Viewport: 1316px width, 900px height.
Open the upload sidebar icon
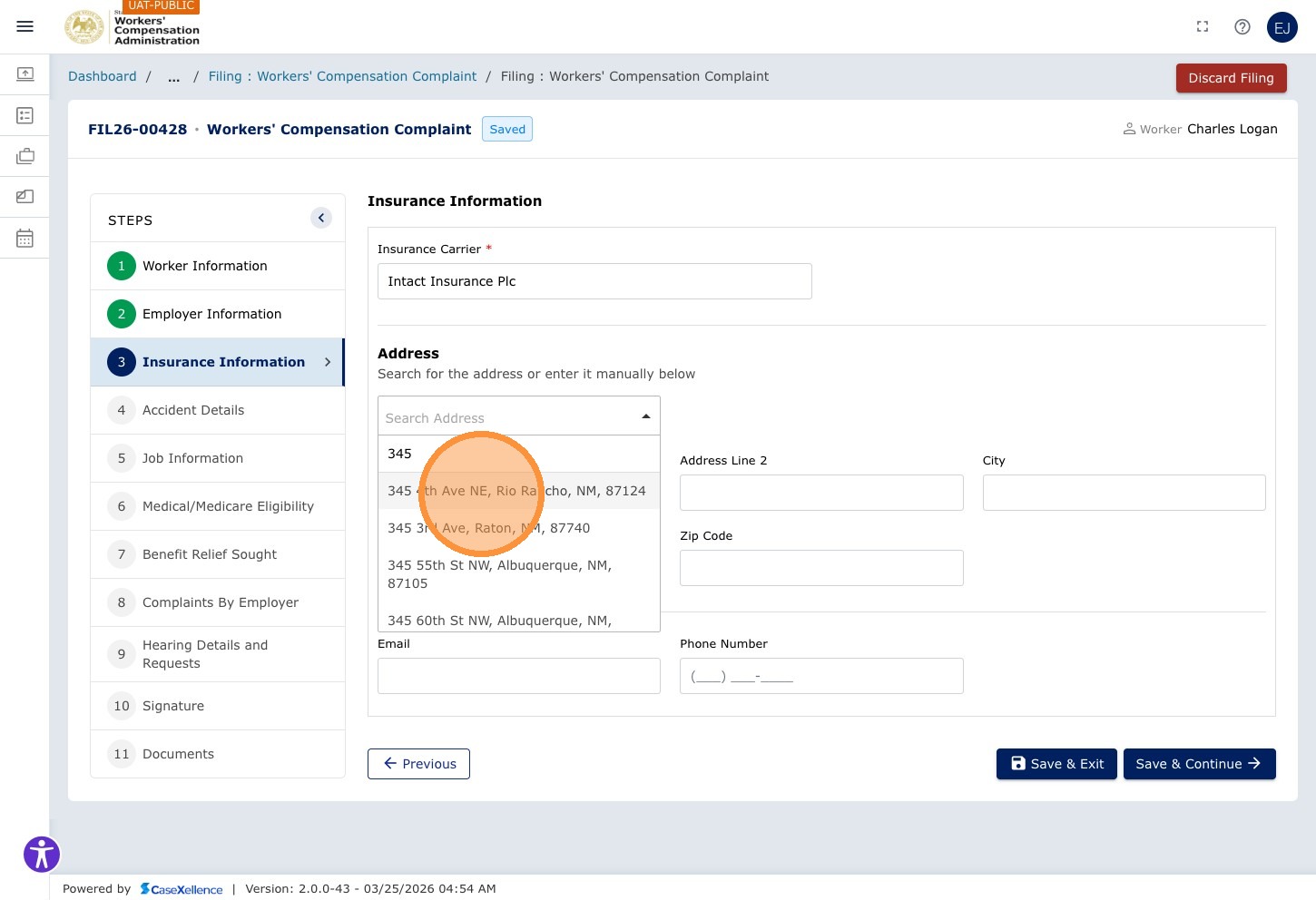pyautogui.click(x=25, y=73)
